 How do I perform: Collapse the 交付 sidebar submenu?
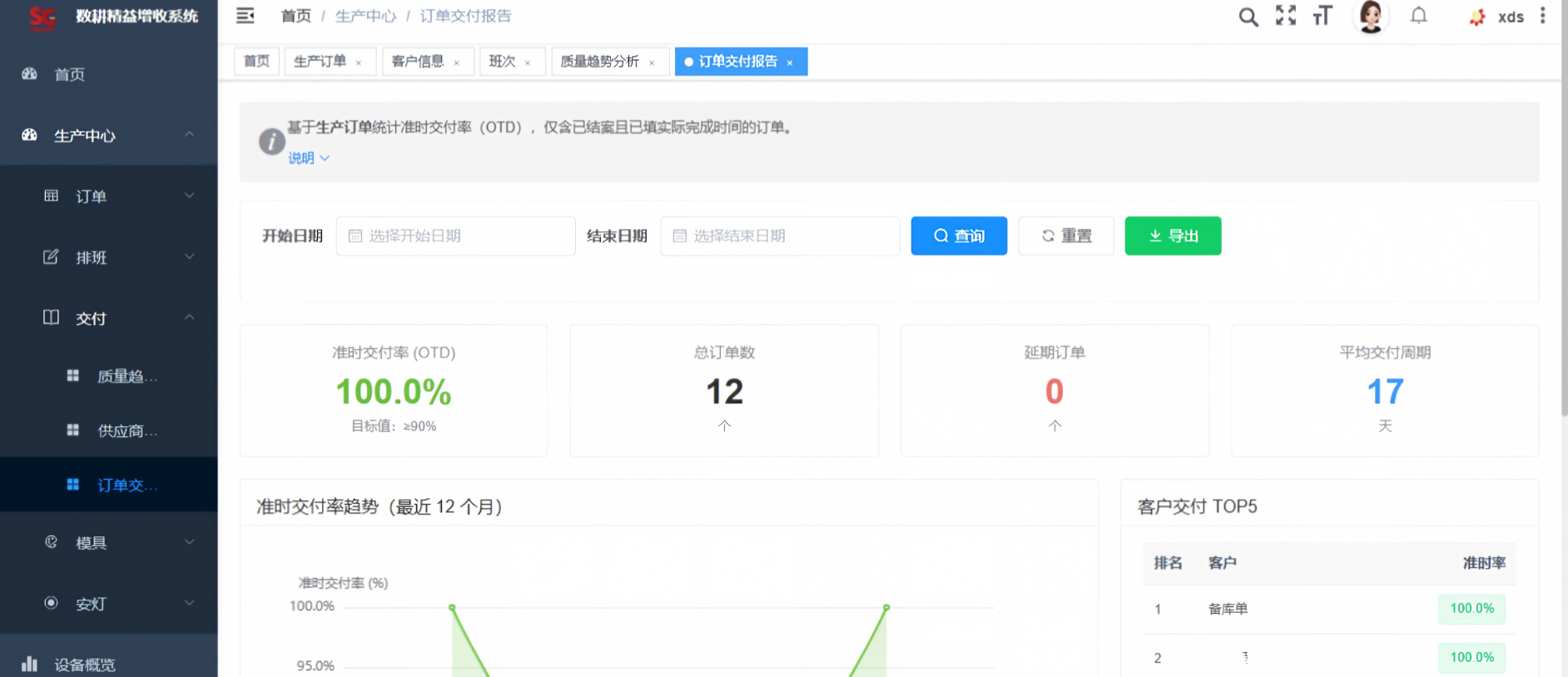click(x=108, y=318)
